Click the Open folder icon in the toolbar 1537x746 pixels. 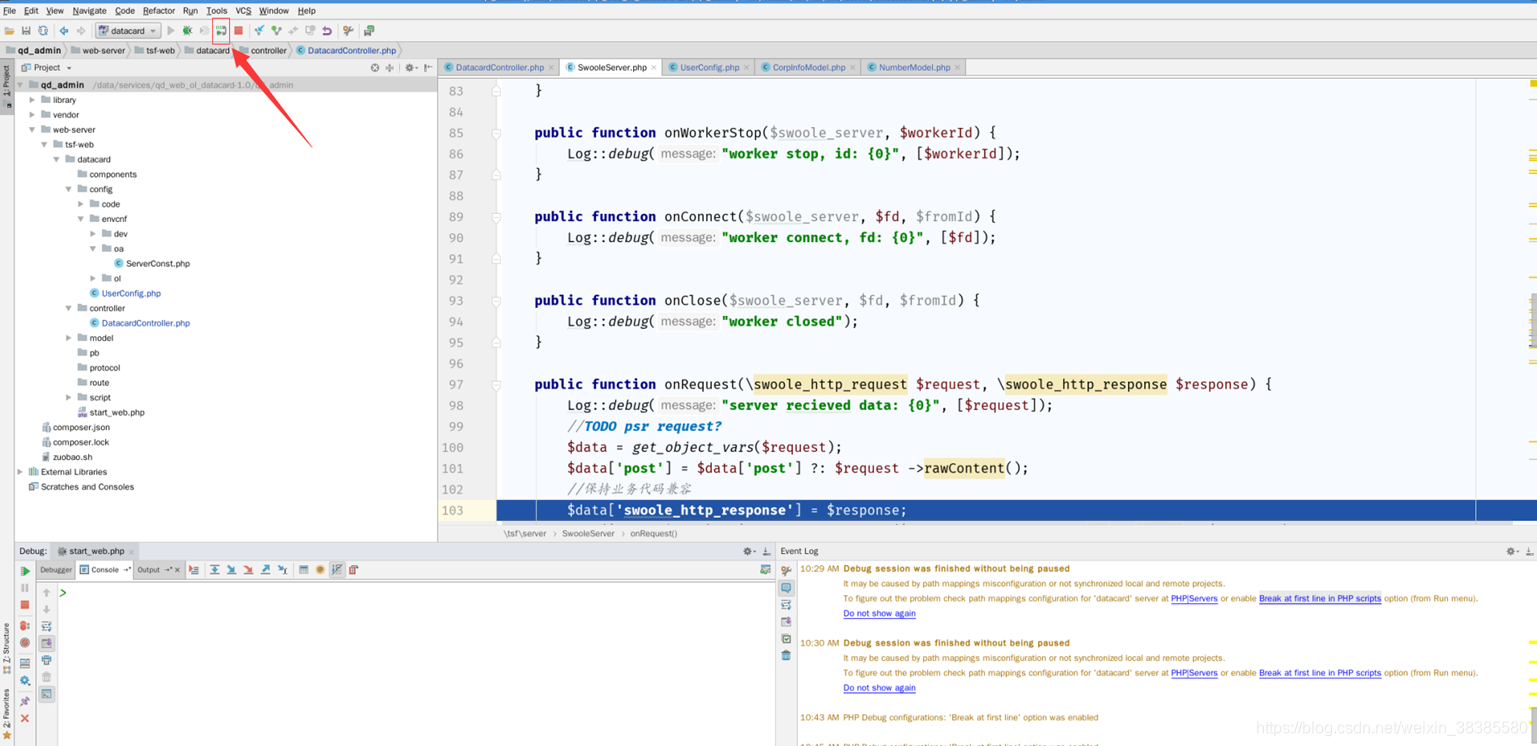click(x=9, y=31)
